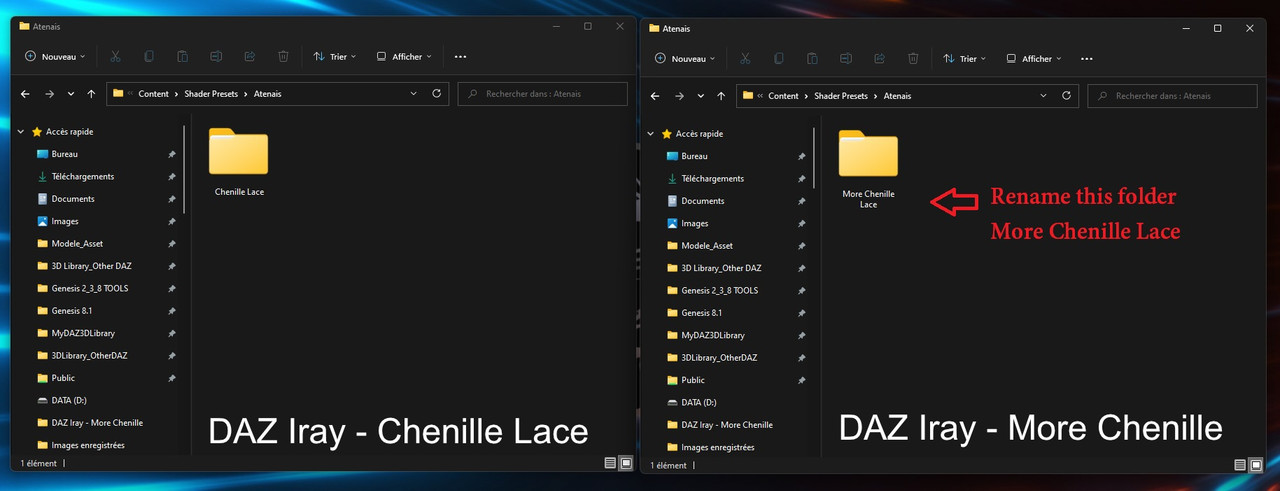Click Content breadcrumb in right window
Viewport: 1280px width, 491px height.
[x=783, y=96]
